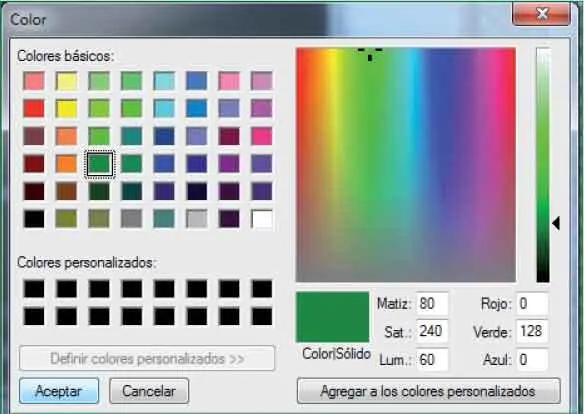The image size is (584, 414).
Task: Select the bright red basic color swatch
Action: [34, 108]
